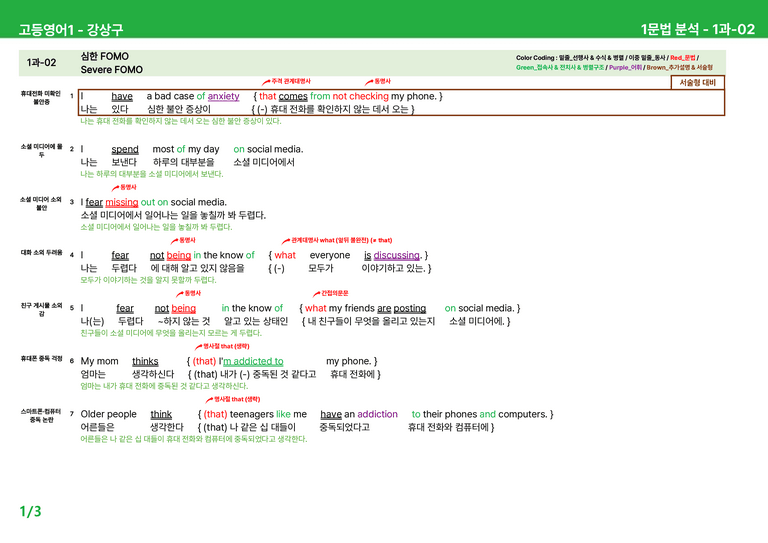Click the red arrow by 명사절 that (생략) in sentence 7
Screen dimensions: 768x543
tap(209, 400)
